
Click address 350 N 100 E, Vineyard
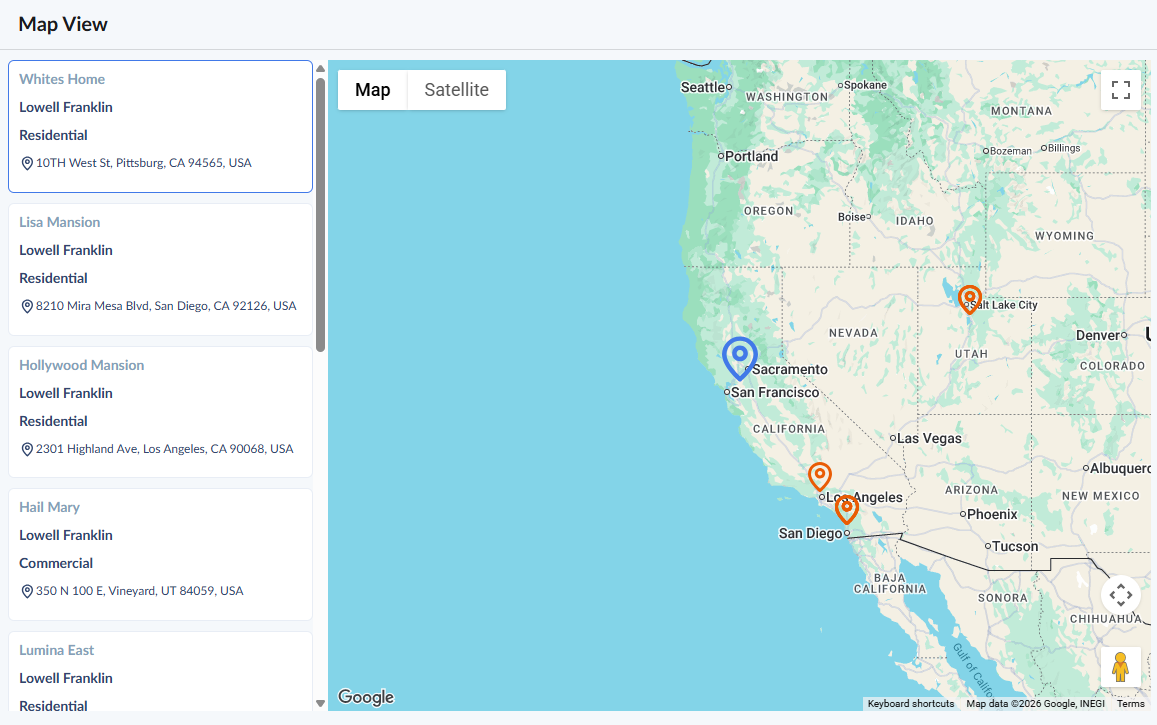(x=139, y=591)
